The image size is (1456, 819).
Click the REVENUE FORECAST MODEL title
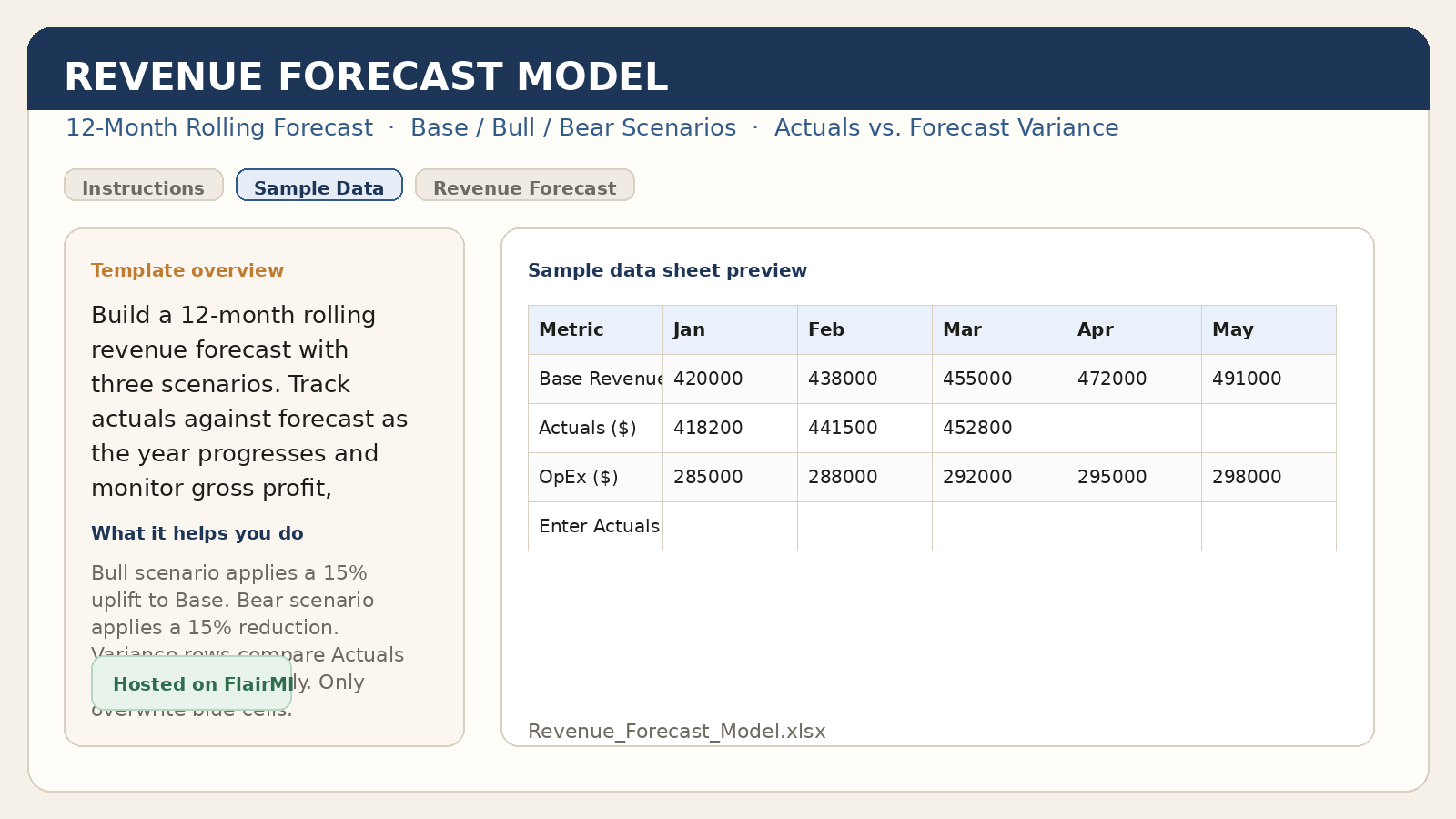[x=367, y=77]
